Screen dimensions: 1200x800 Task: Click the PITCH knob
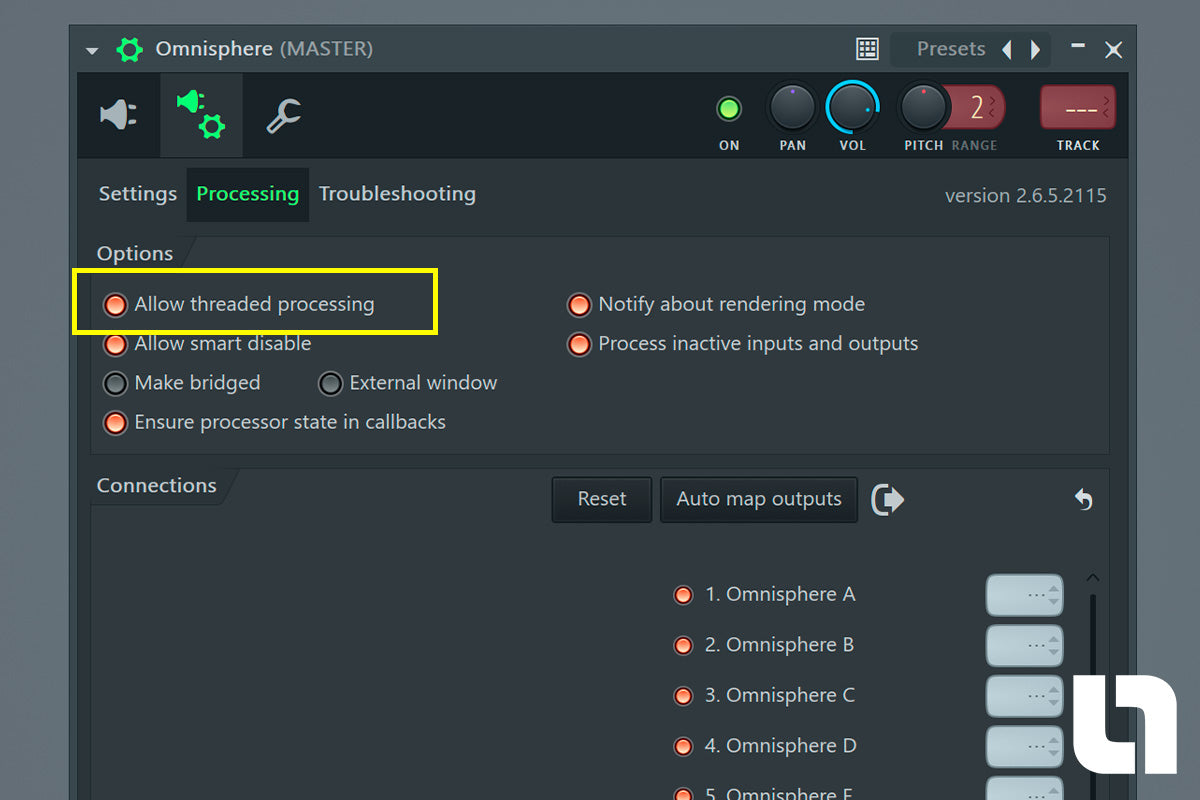(x=923, y=108)
